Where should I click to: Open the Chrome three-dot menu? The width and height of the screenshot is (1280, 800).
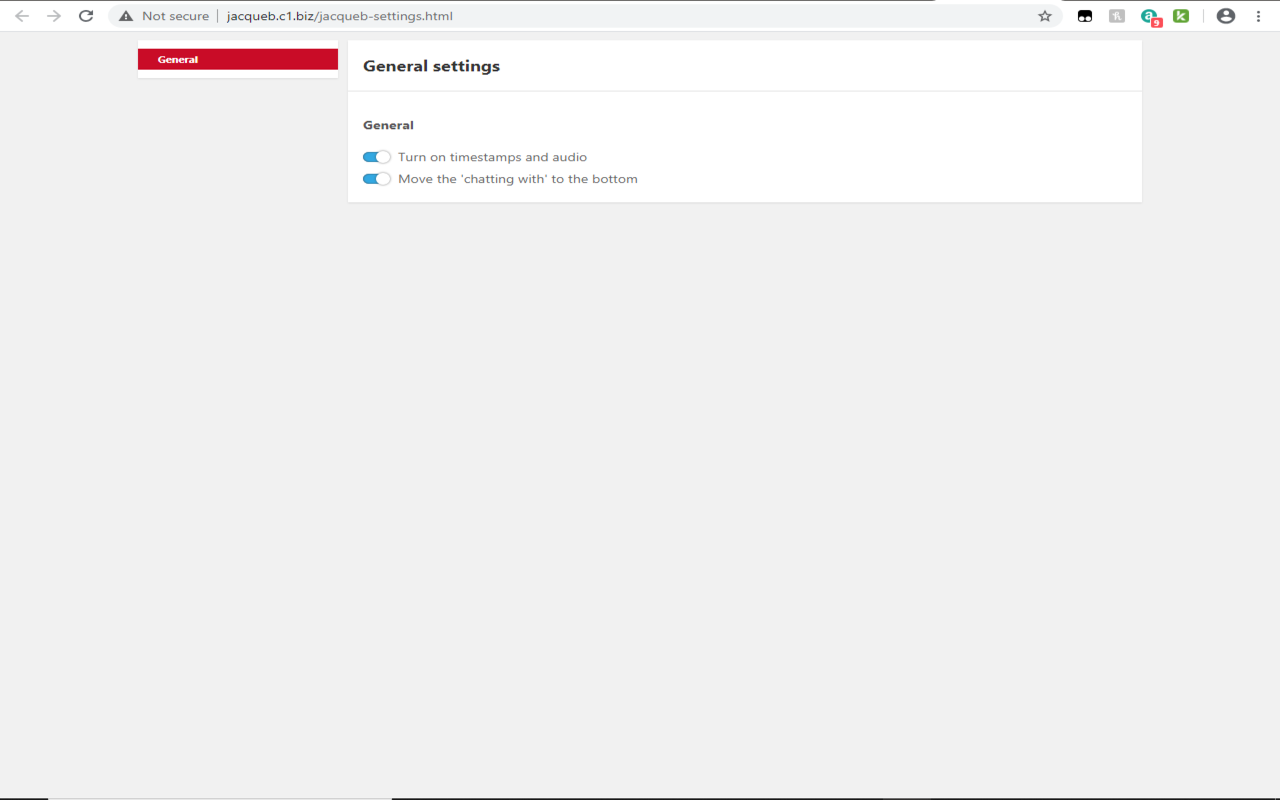point(1258,16)
